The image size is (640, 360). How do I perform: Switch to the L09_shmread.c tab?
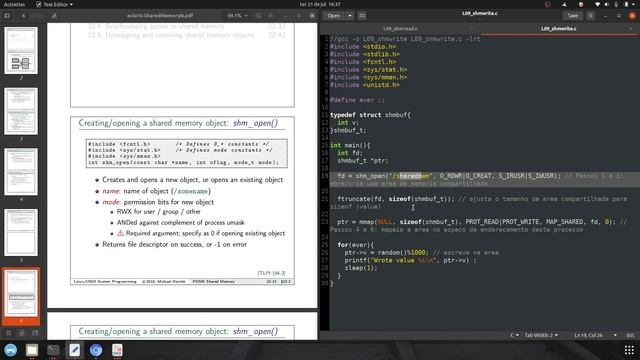(x=400, y=29)
